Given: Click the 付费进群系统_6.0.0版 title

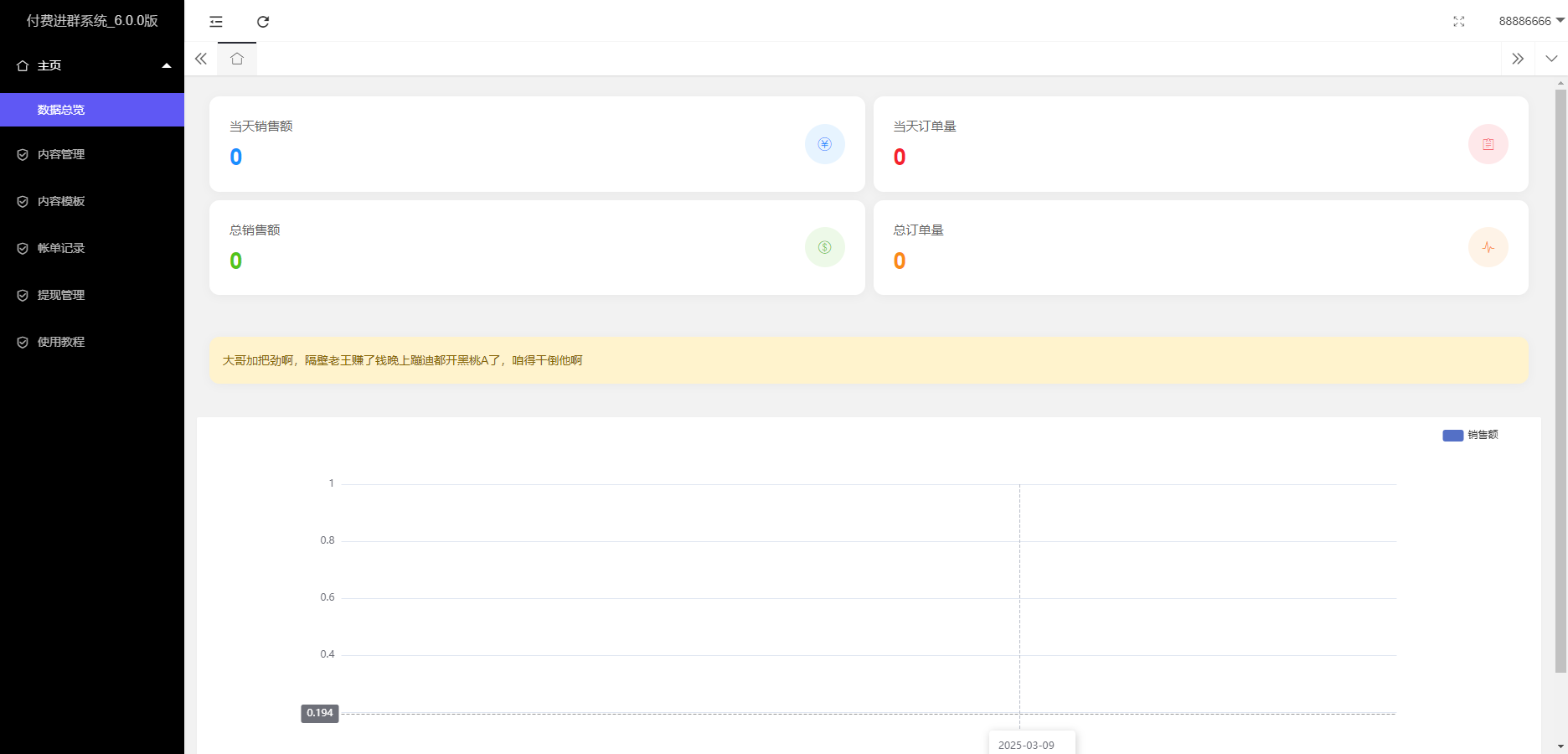Looking at the screenshot, I should (x=92, y=21).
